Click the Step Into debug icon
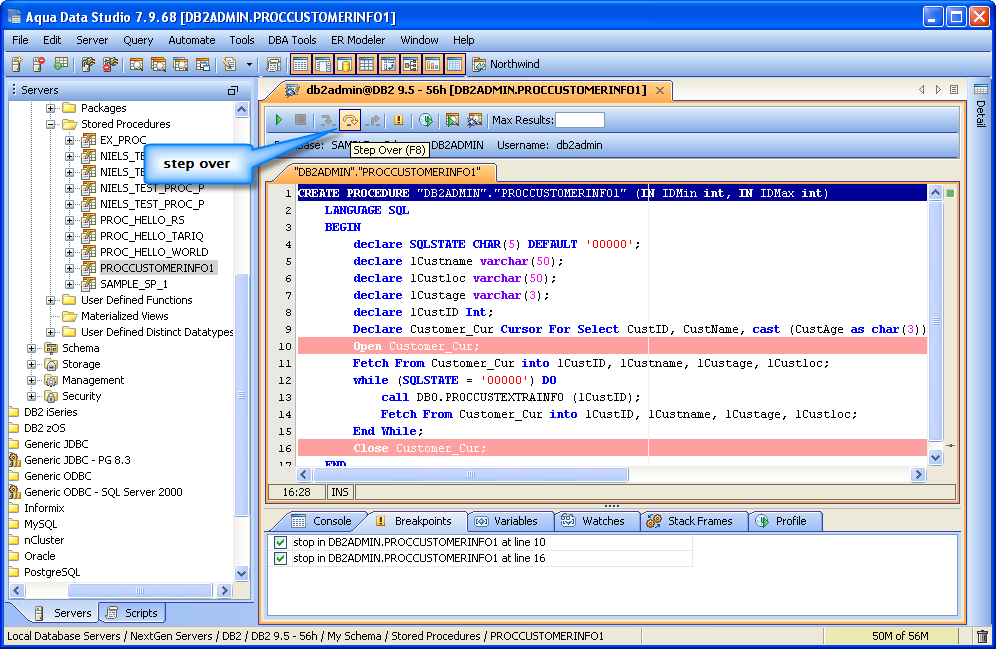The height and width of the screenshot is (649, 996). click(326, 120)
